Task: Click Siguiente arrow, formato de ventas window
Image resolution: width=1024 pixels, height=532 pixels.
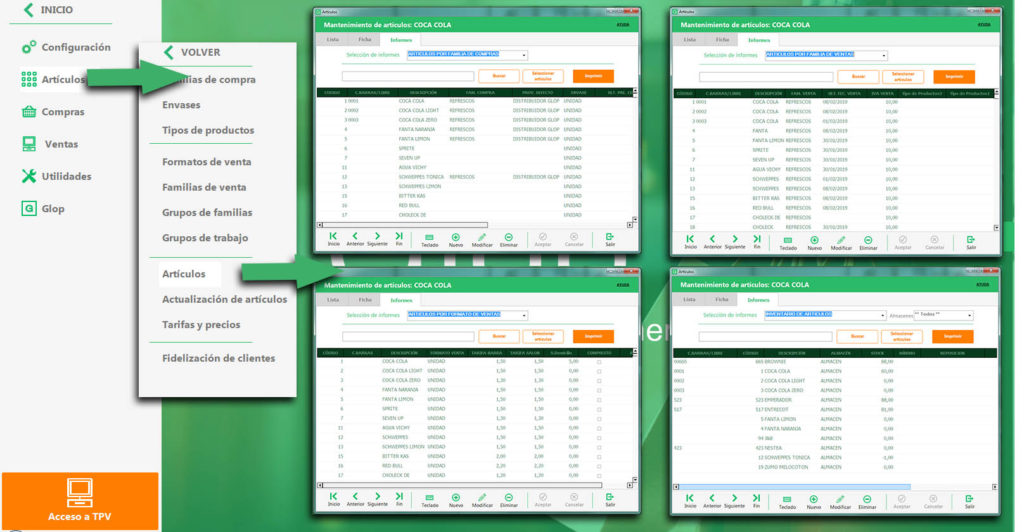Action: 377,499
